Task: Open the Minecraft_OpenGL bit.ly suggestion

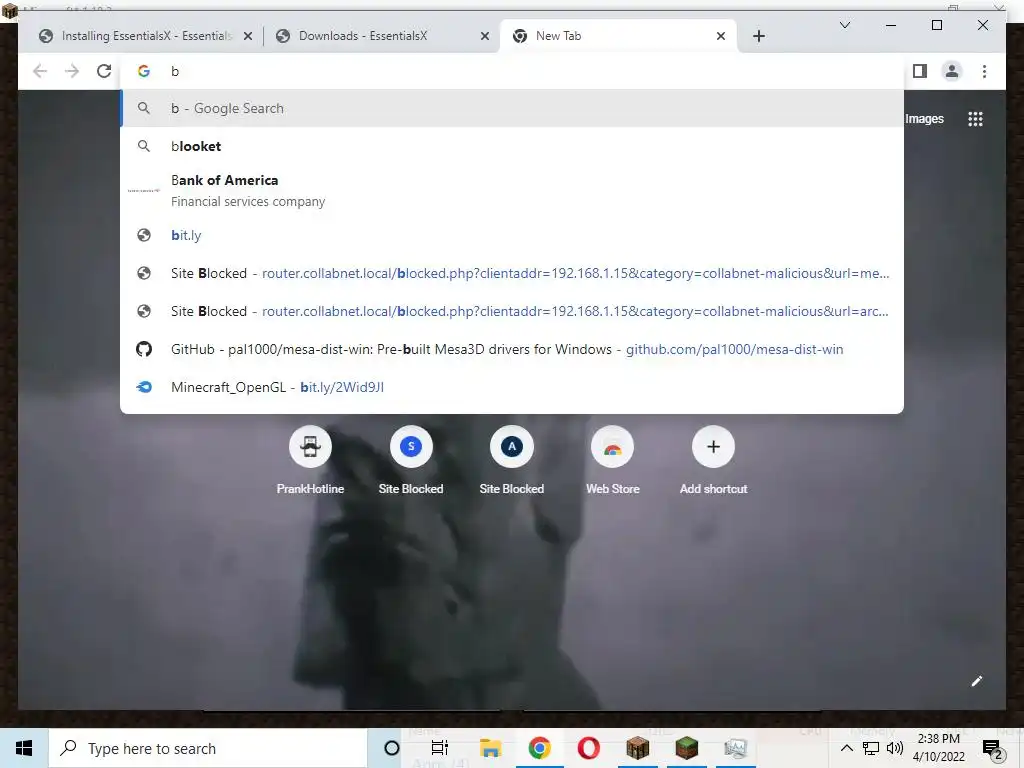Action: click(512, 387)
